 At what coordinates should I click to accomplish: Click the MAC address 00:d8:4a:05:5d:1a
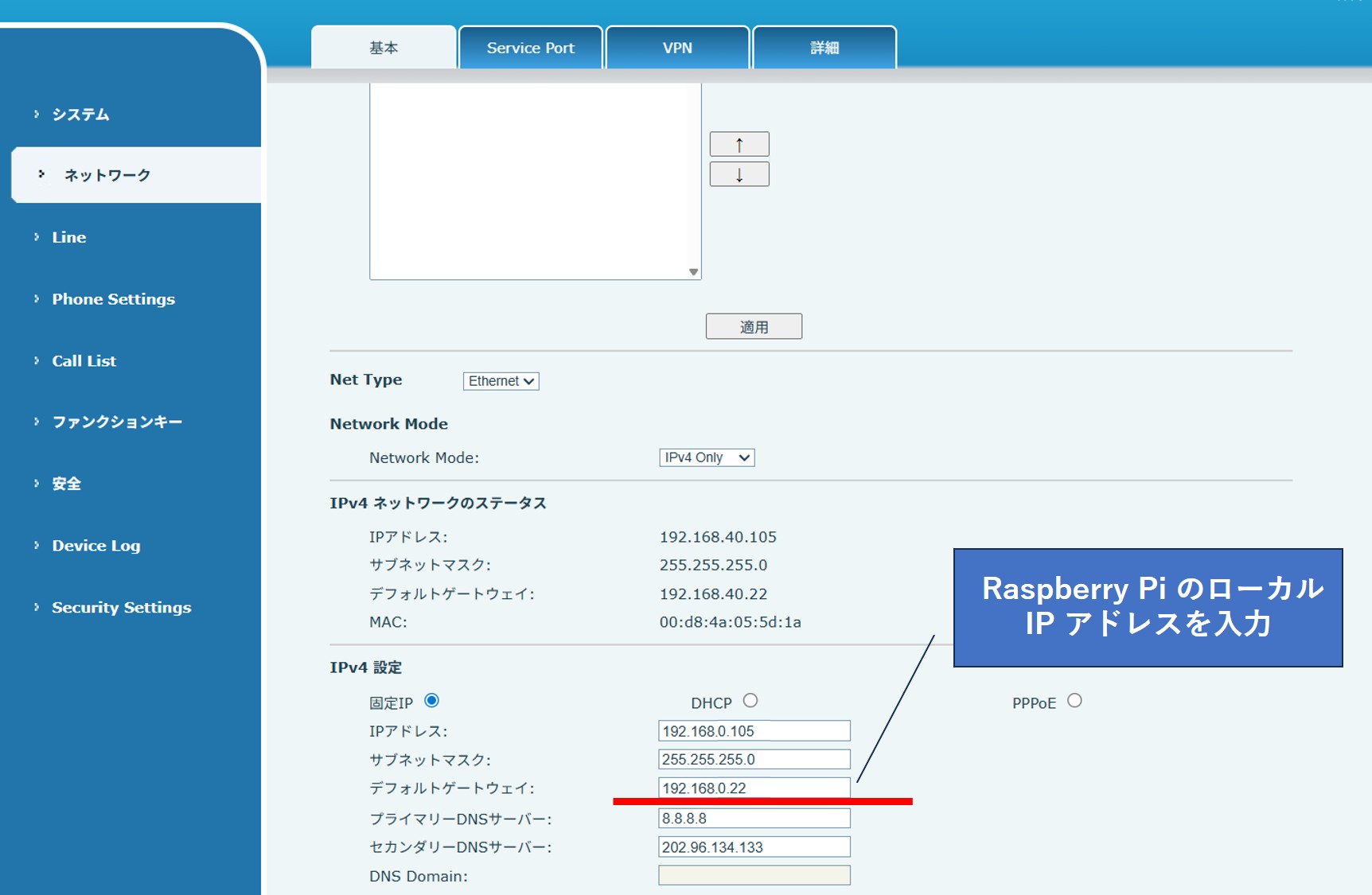pos(730,622)
